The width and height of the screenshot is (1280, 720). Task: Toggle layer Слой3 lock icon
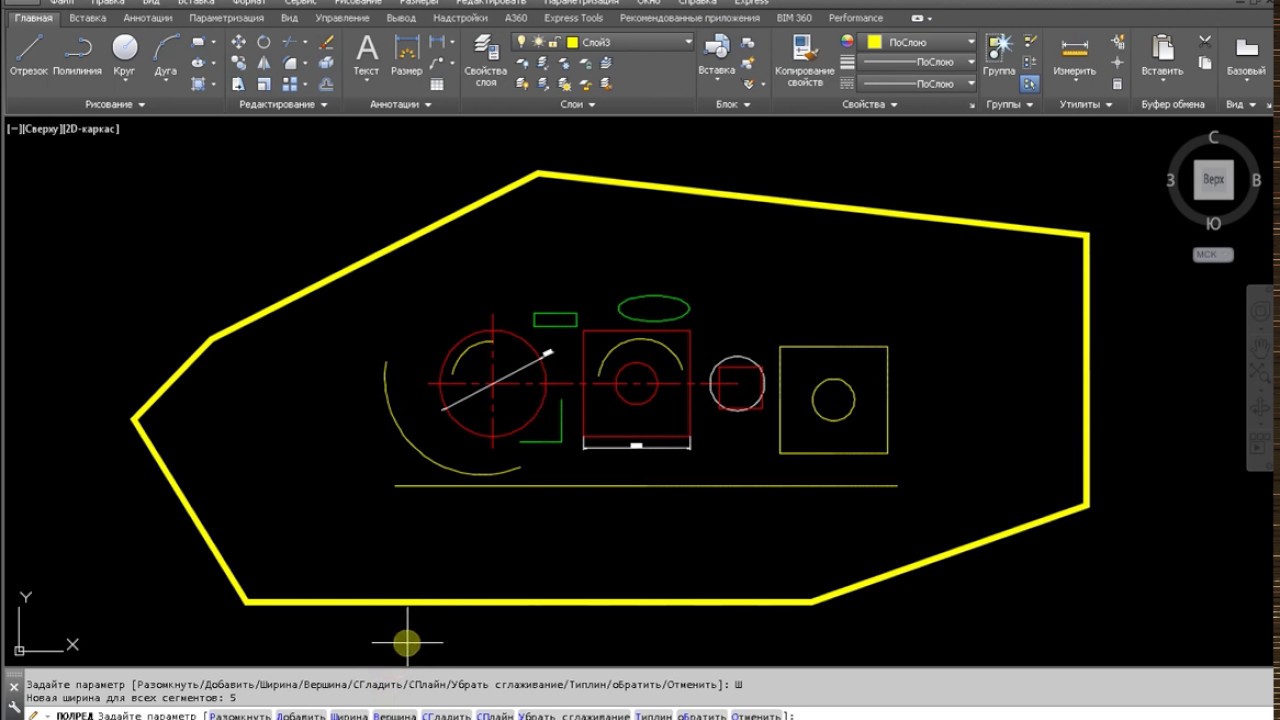553,42
